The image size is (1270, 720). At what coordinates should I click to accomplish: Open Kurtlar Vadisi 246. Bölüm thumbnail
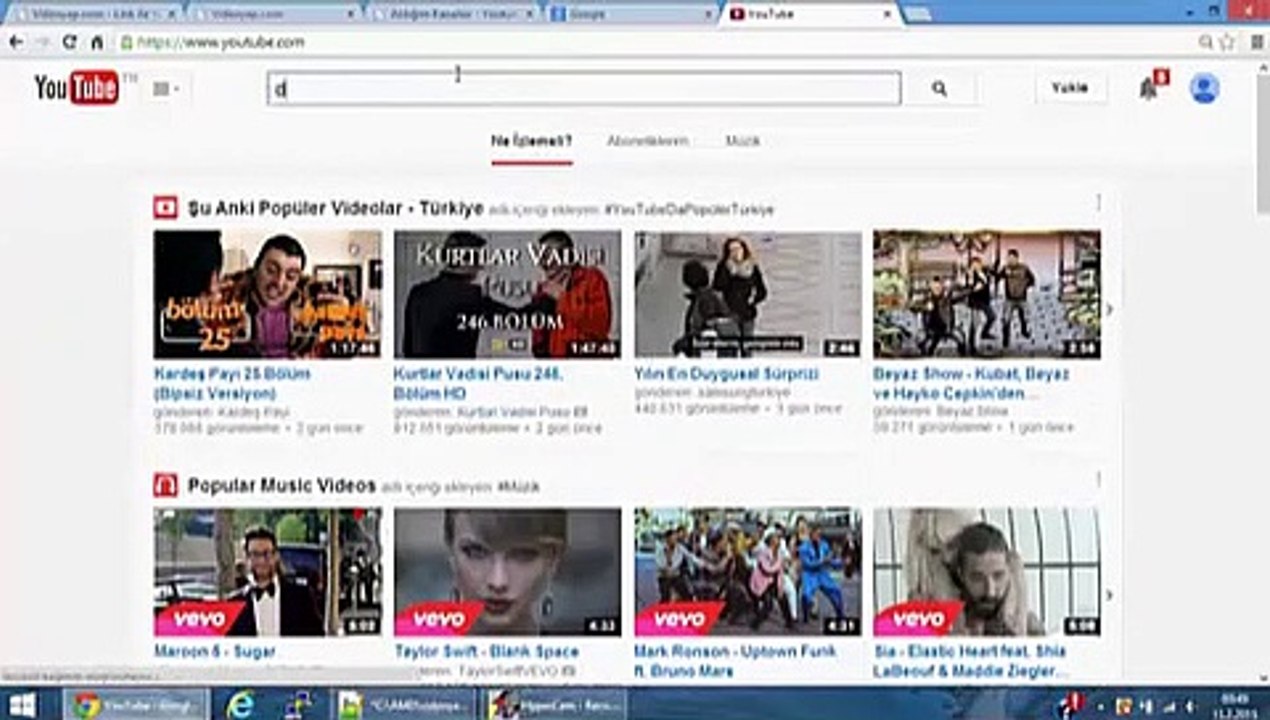coord(507,294)
